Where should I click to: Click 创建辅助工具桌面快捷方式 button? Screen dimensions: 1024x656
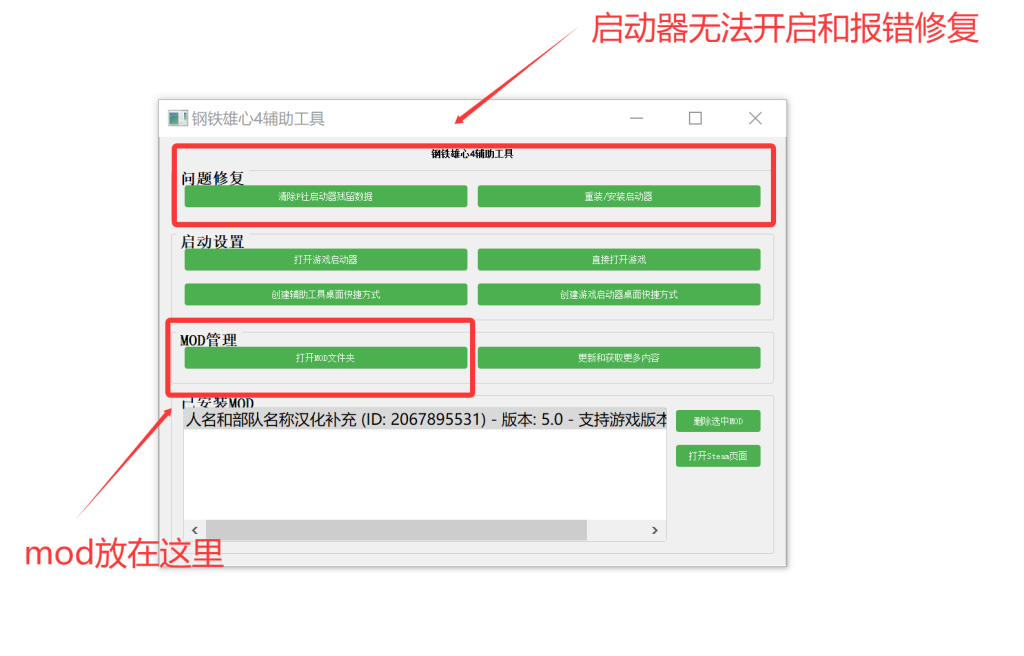coord(325,295)
